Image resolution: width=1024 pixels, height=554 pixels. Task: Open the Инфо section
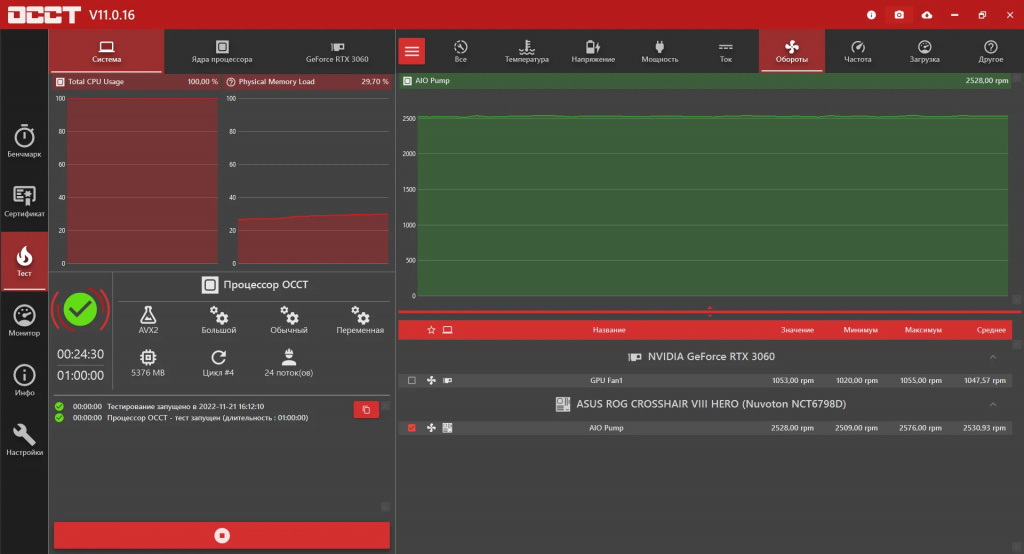pos(24,380)
